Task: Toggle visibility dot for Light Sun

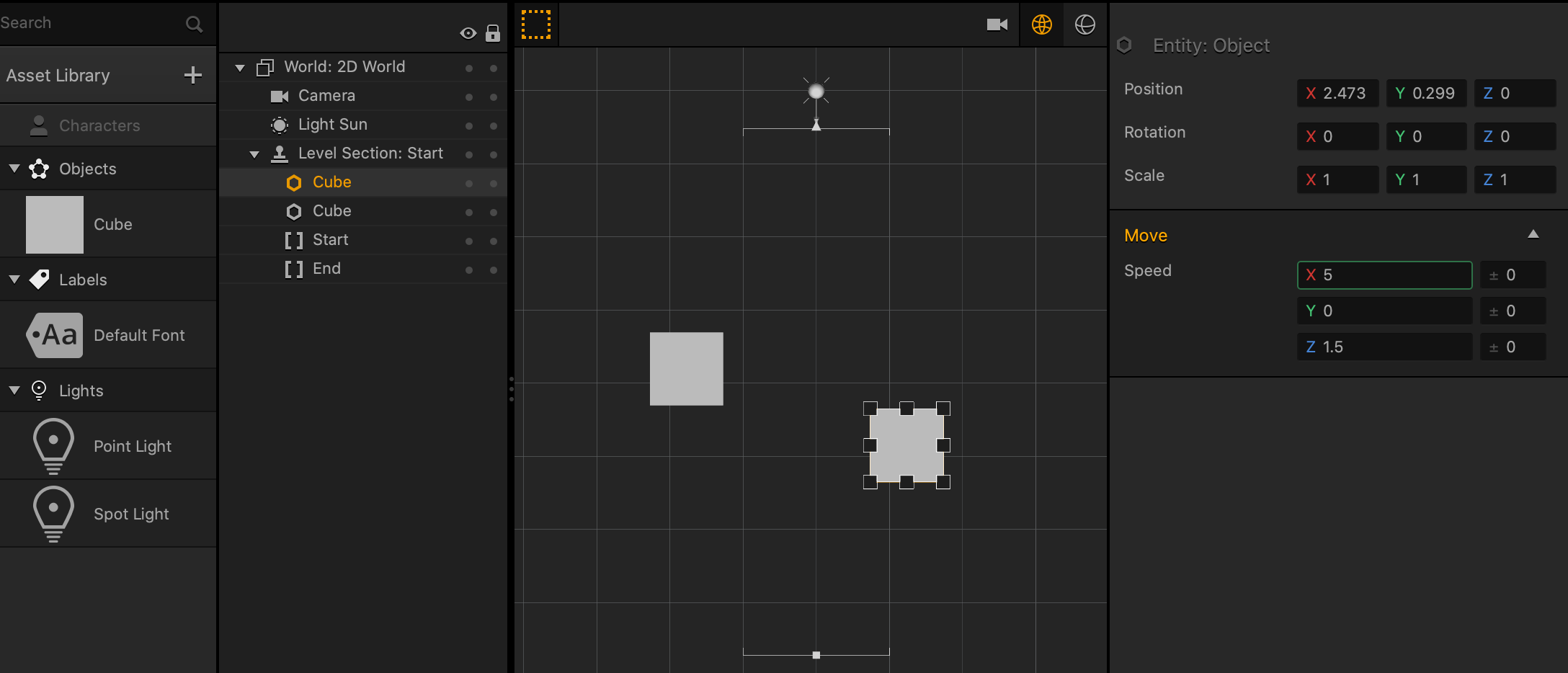Action: [469, 126]
